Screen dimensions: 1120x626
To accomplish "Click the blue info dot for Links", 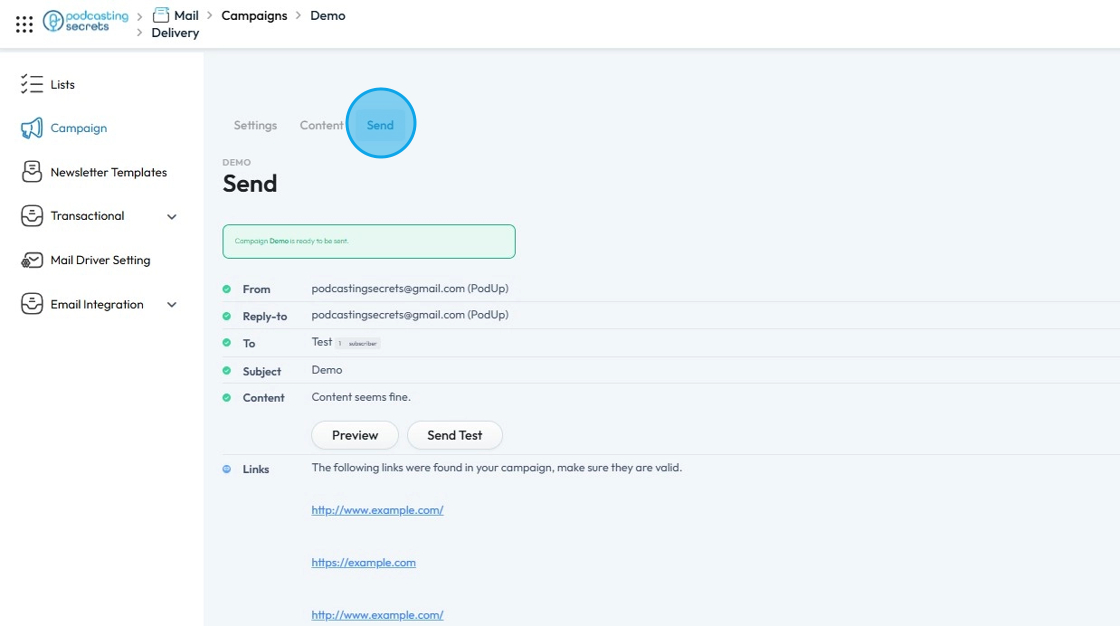I will [226, 470].
